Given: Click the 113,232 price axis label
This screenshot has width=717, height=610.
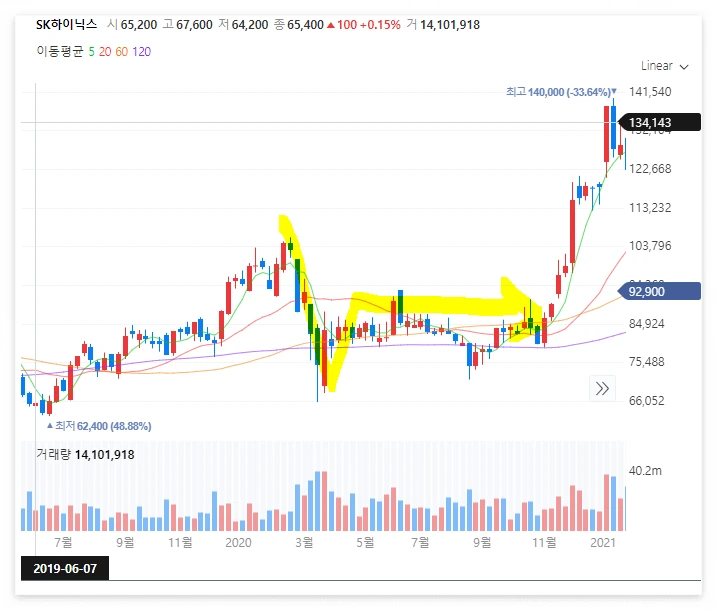Looking at the screenshot, I should coord(650,208).
